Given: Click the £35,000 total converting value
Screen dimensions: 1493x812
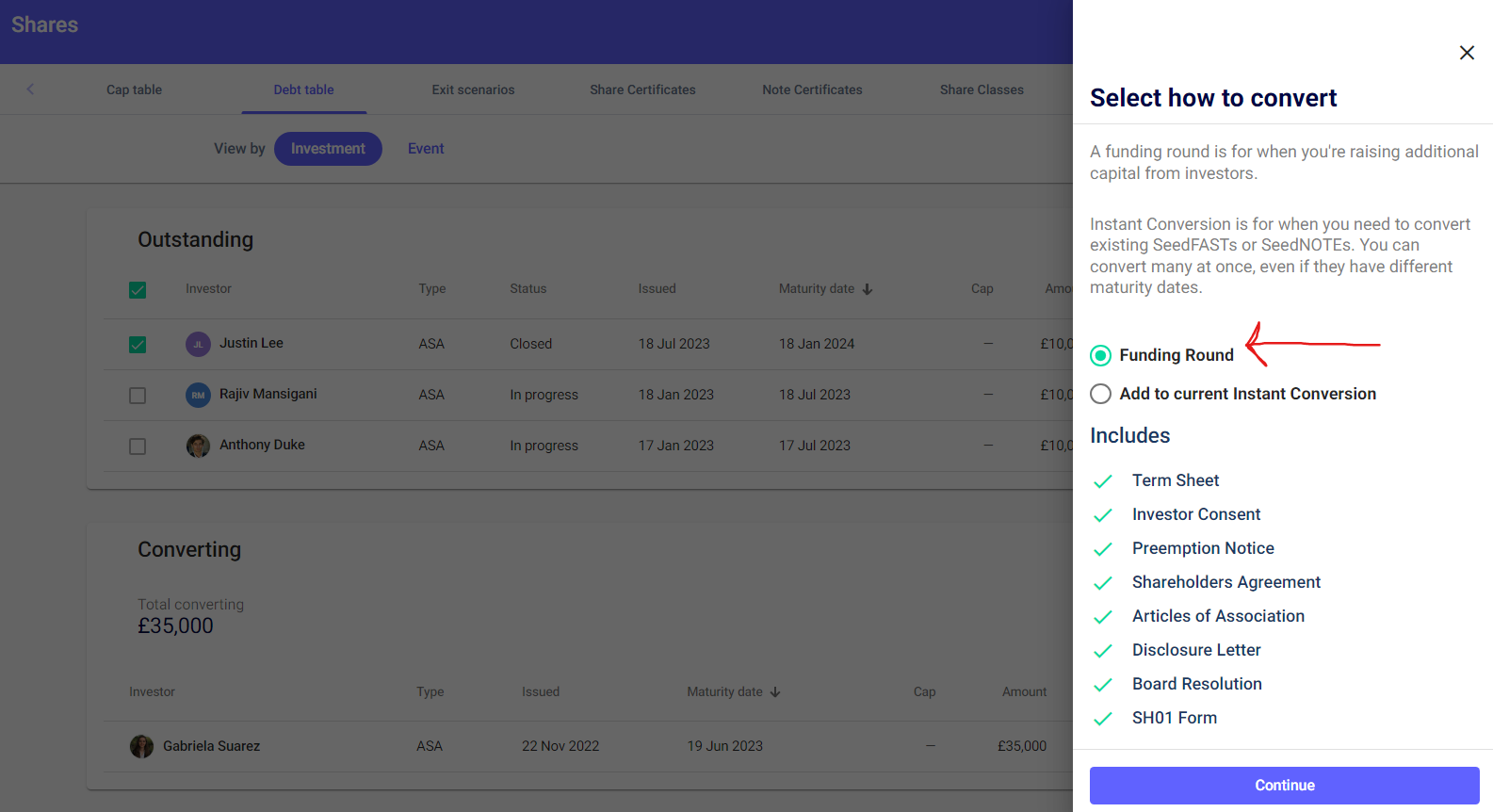Looking at the screenshot, I should (x=175, y=626).
